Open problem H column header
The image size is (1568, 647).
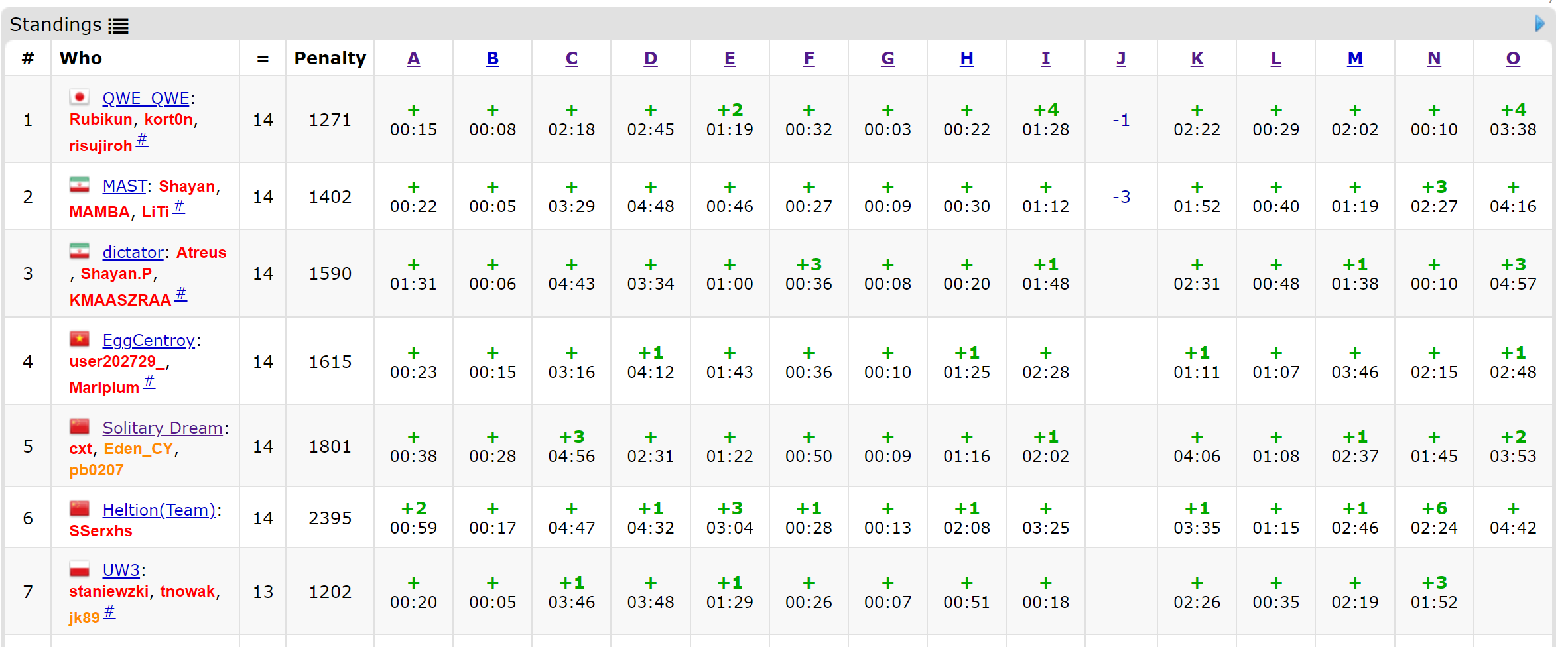pyautogui.click(x=966, y=58)
